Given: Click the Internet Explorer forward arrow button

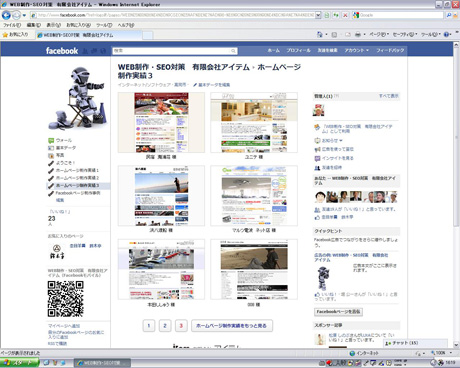Looking at the screenshot, I should point(16,15).
